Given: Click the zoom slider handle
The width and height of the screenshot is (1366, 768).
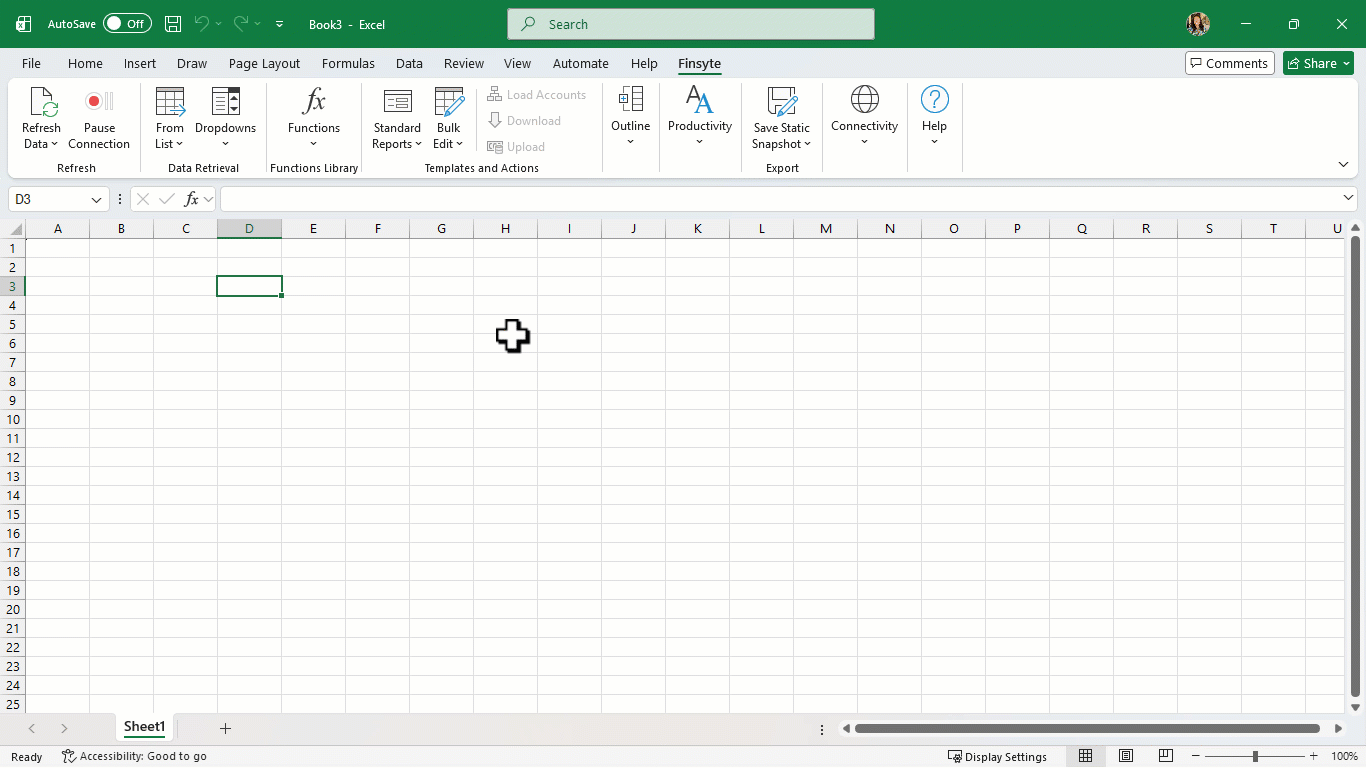Looking at the screenshot, I should [x=1255, y=756].
